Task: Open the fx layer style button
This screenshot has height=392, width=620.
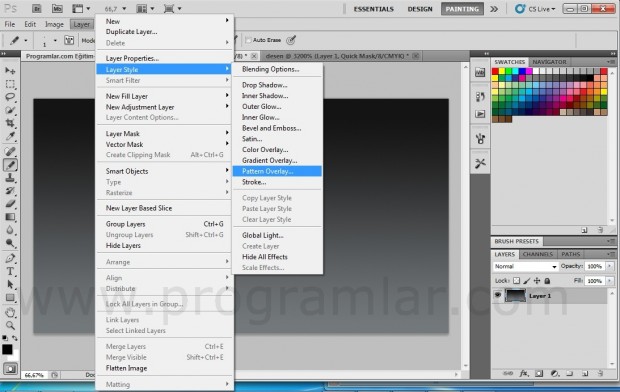Action: coord(524,373)
